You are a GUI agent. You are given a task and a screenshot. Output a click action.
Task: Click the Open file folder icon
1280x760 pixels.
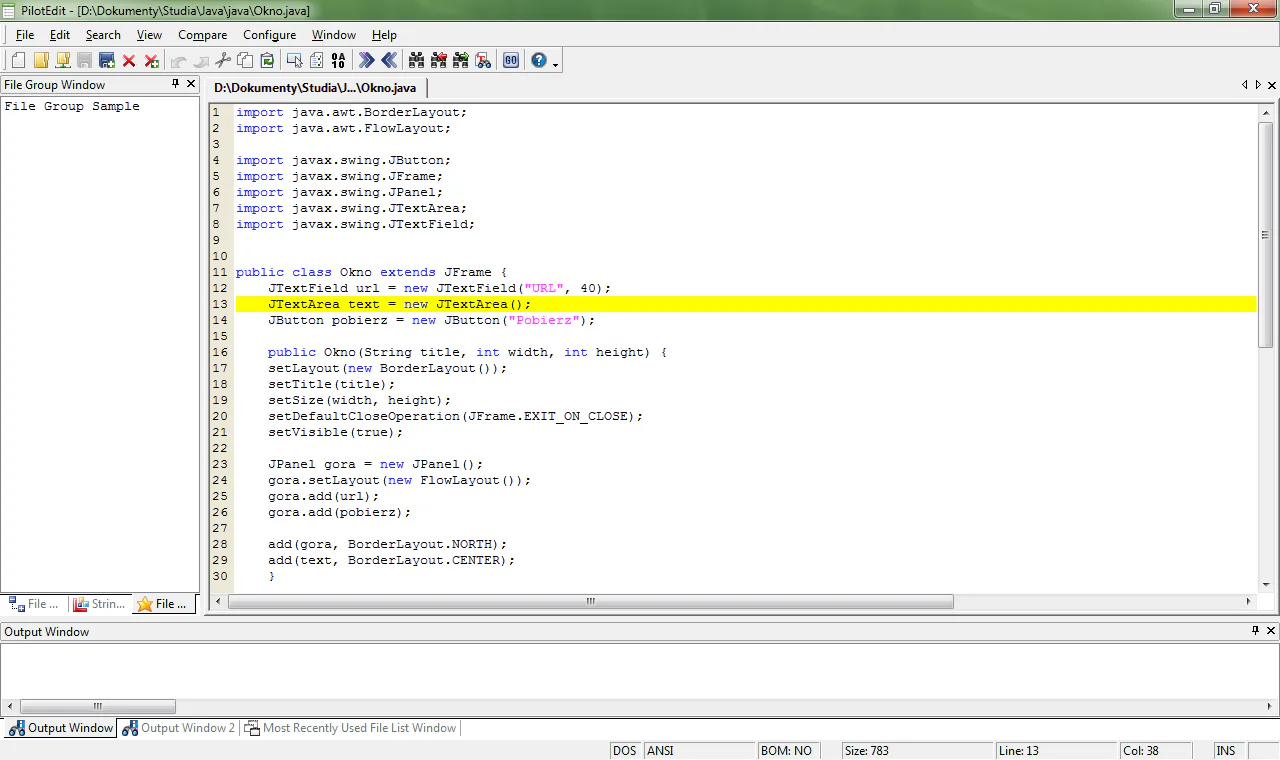41,61
